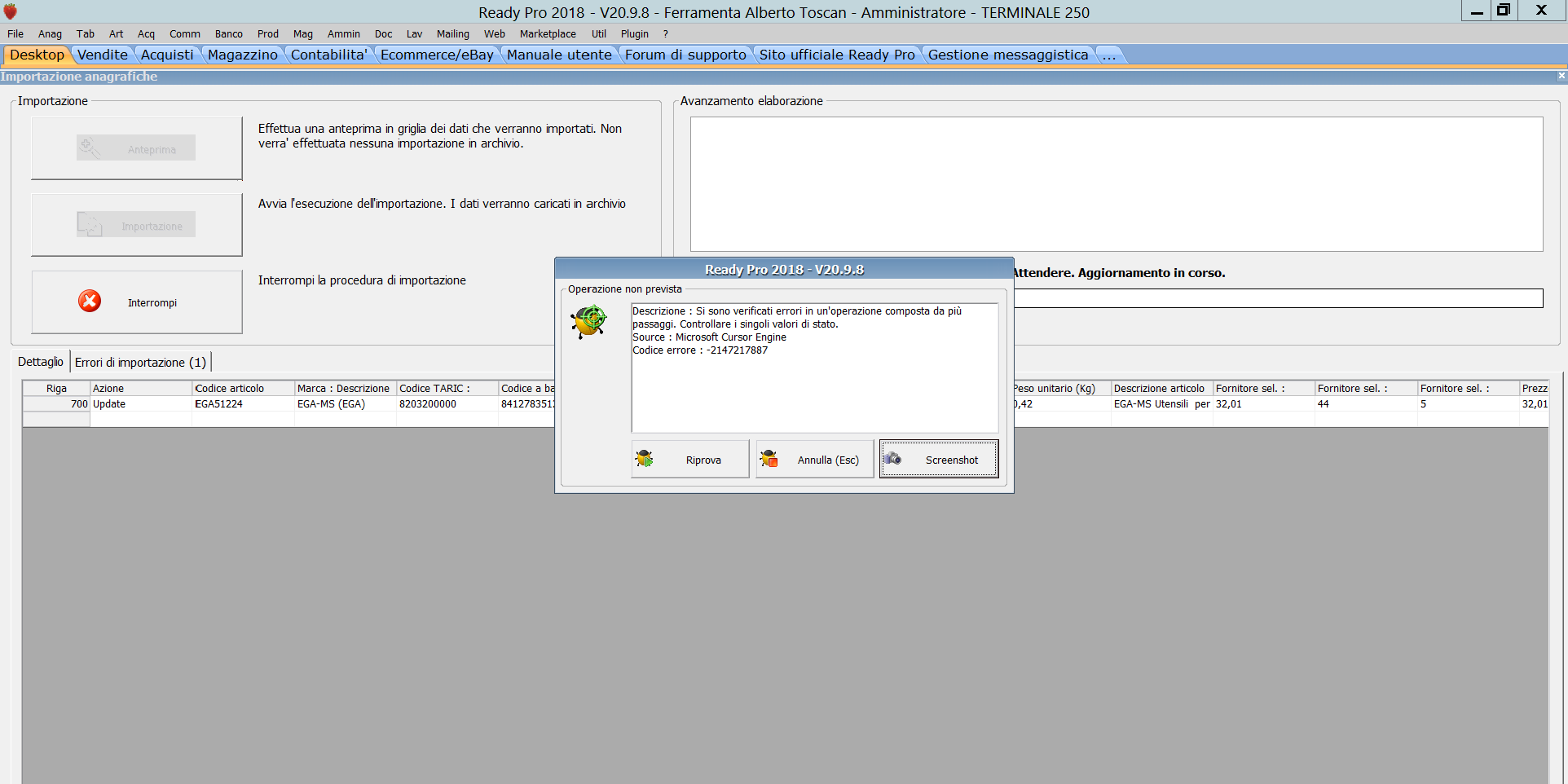1568x784 pixels.
Task: Open the Anag menu
Action: click(x=50, y=34)
